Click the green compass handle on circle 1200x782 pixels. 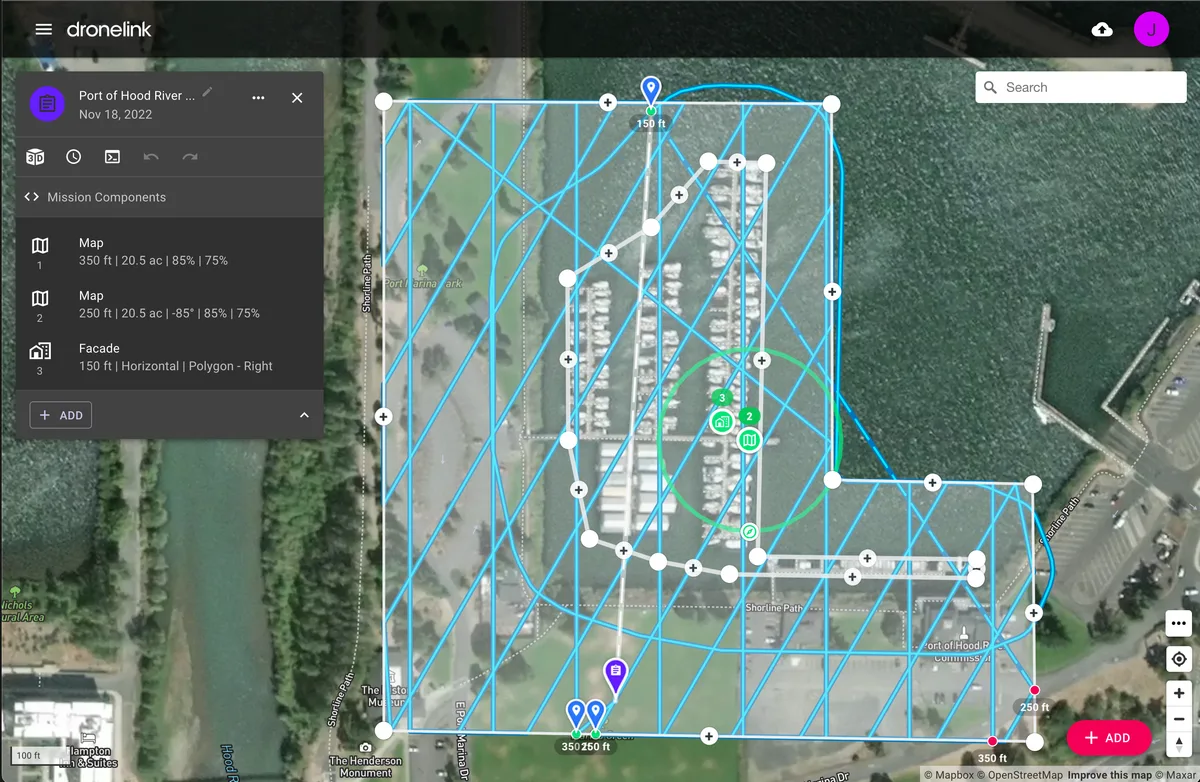pyautogui.click(x=749, y=530)
